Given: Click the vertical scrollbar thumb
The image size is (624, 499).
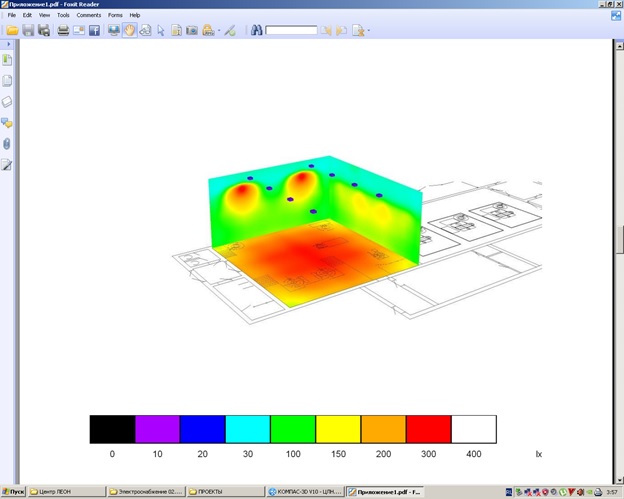Looking at the screenshot, I should pos(620,240).
